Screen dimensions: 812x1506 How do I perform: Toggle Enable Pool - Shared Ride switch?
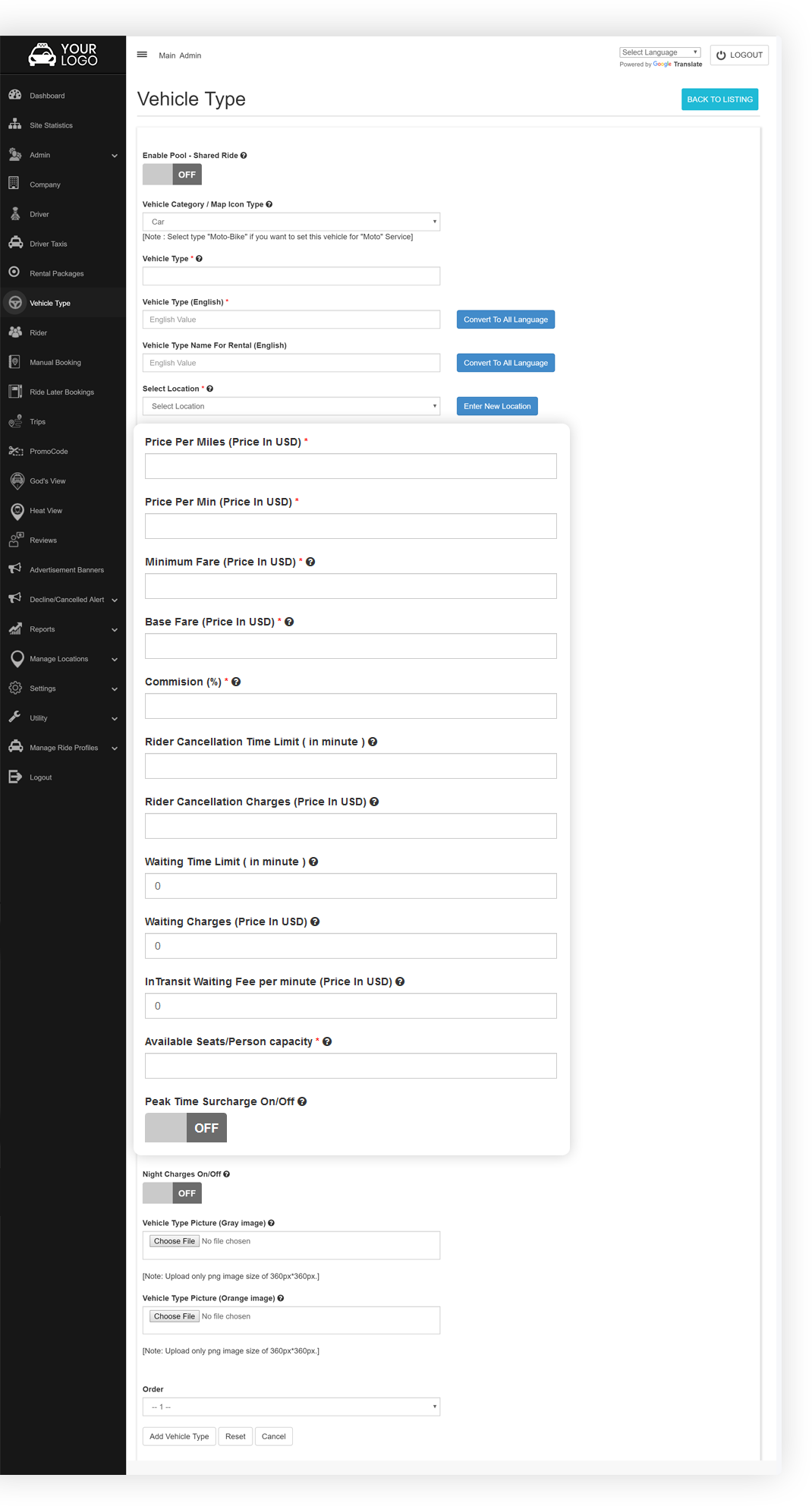click(172, 175)
